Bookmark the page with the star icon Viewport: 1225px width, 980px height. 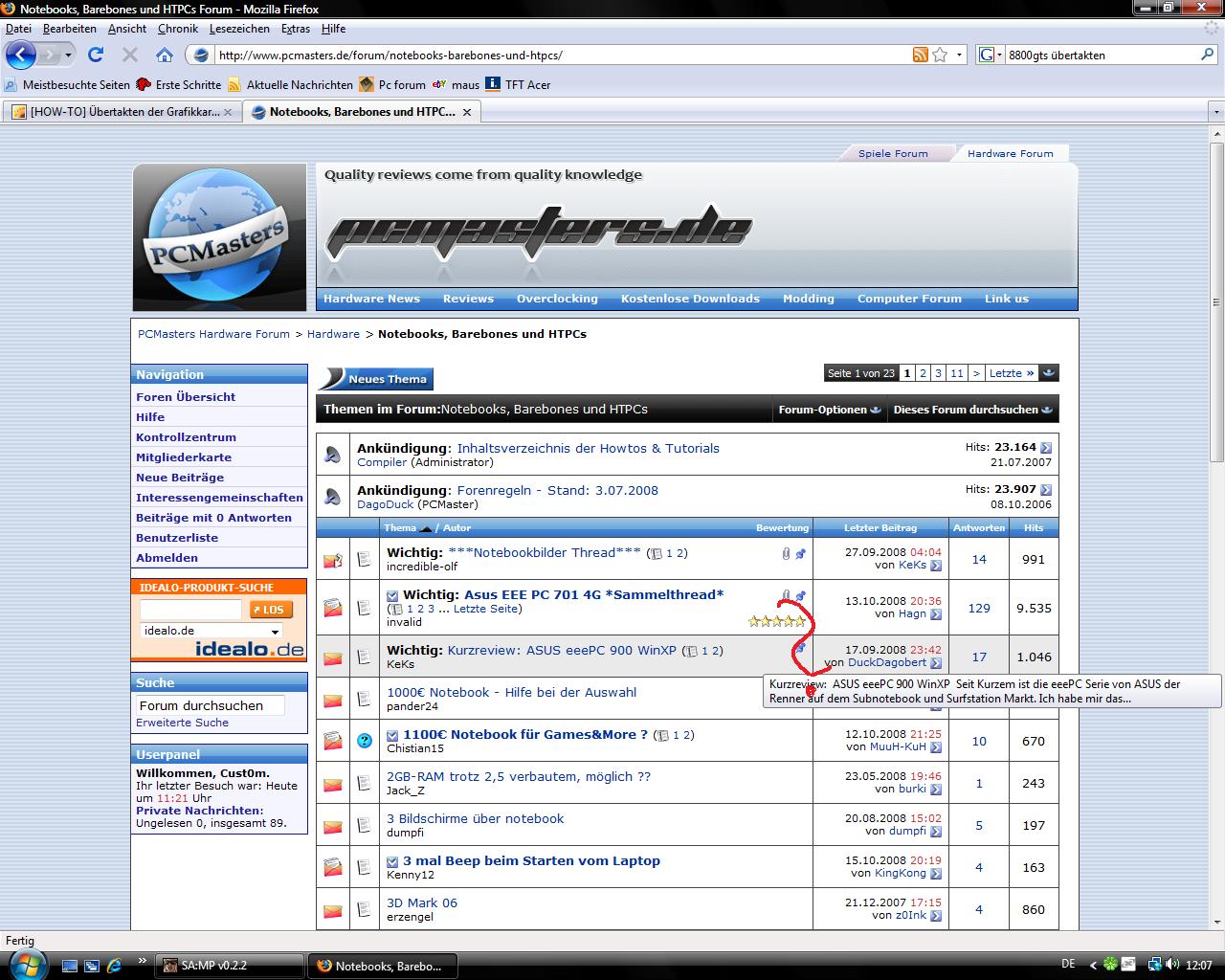click(940, 55)
